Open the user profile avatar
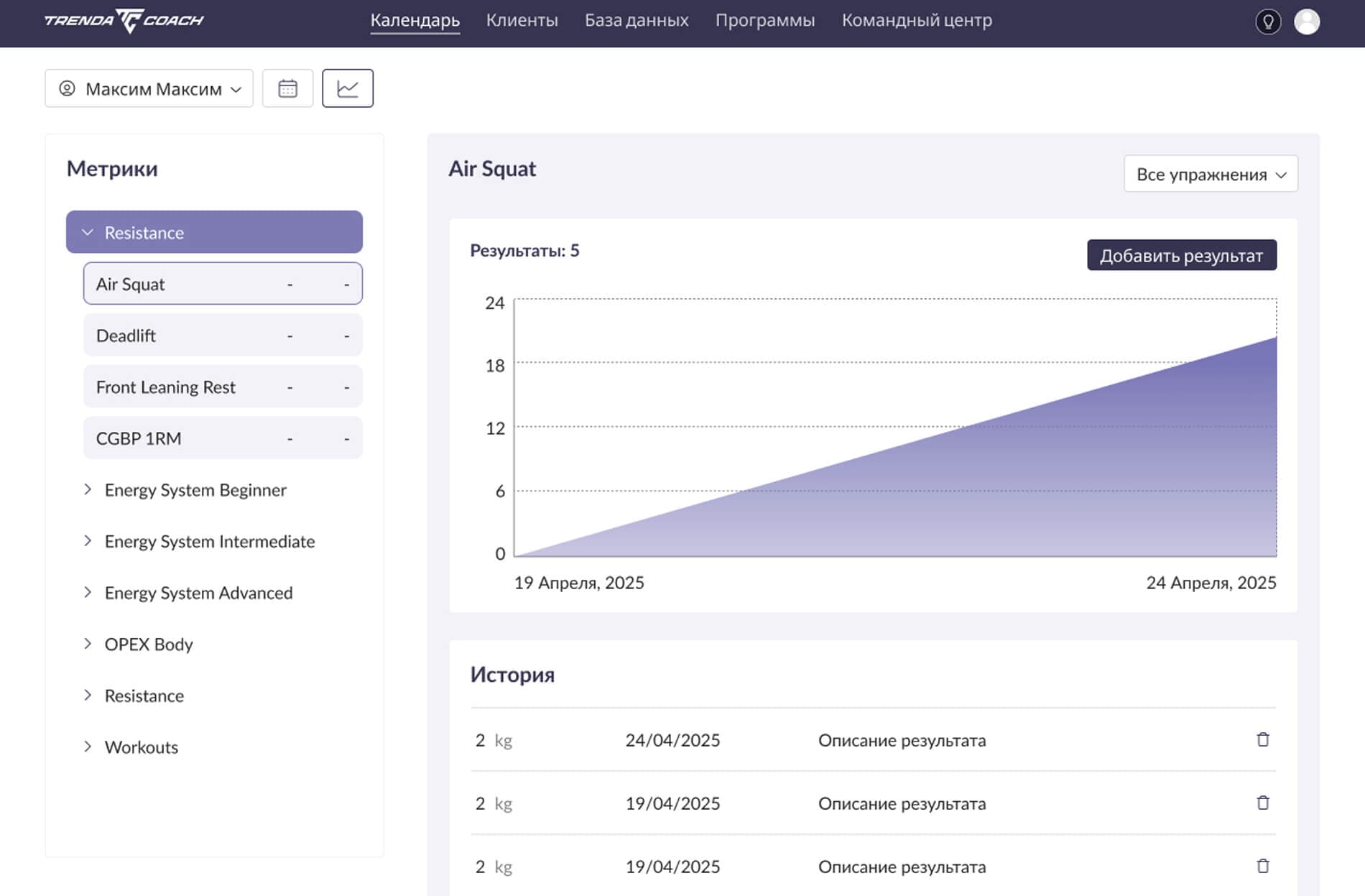Viewport: 1365px width, 896px height. click(x=1307, y=22)
